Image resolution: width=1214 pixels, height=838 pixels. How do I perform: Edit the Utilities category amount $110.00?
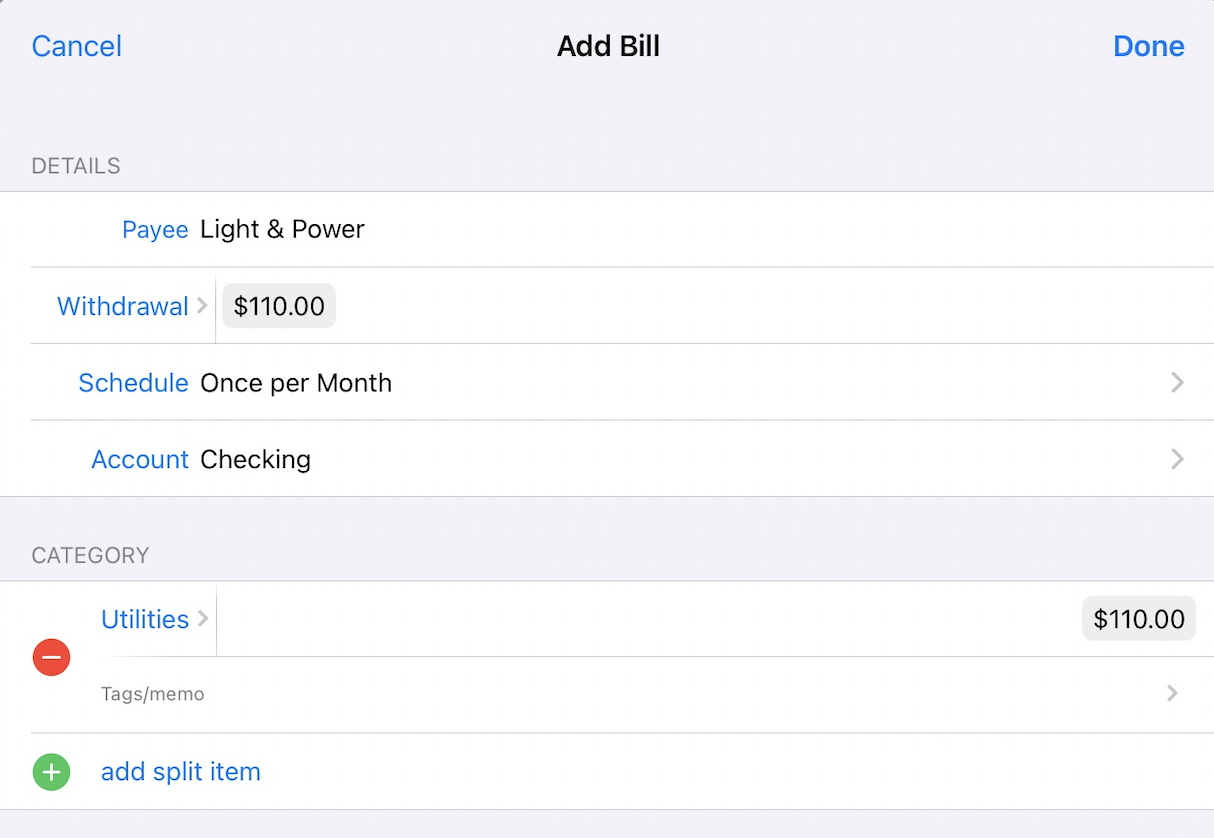(1138, 619)
